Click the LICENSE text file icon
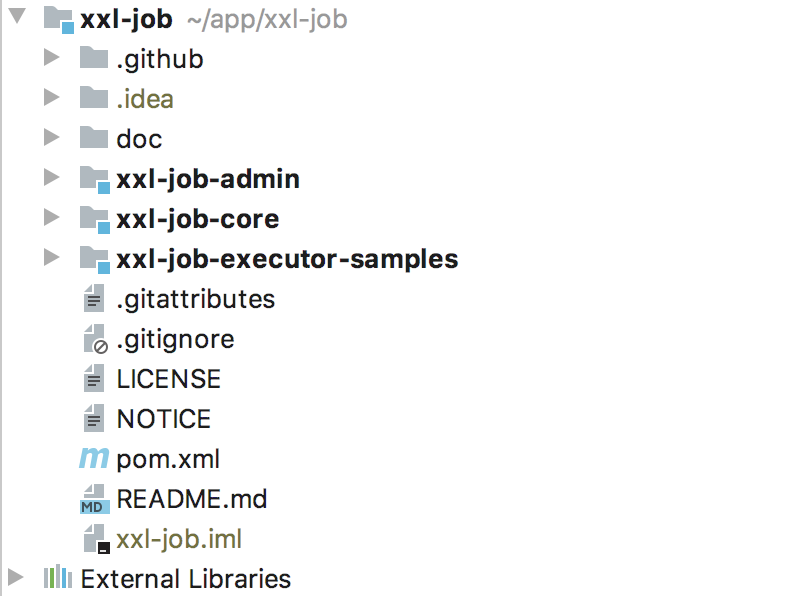The height and width of the screenshot is (596, 808). [x=94, y=378]
